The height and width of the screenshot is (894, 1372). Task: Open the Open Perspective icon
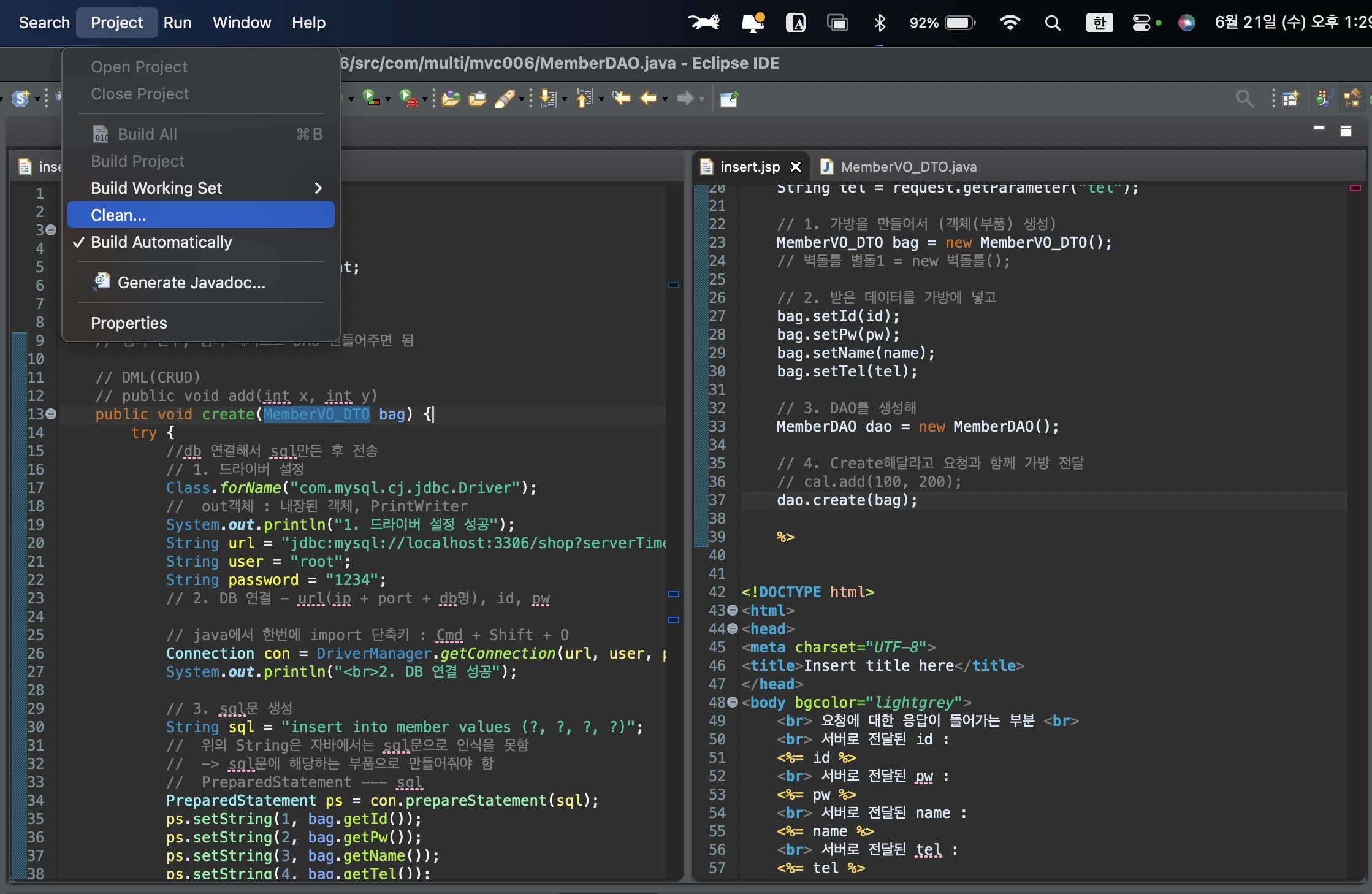coord(1290,98)
